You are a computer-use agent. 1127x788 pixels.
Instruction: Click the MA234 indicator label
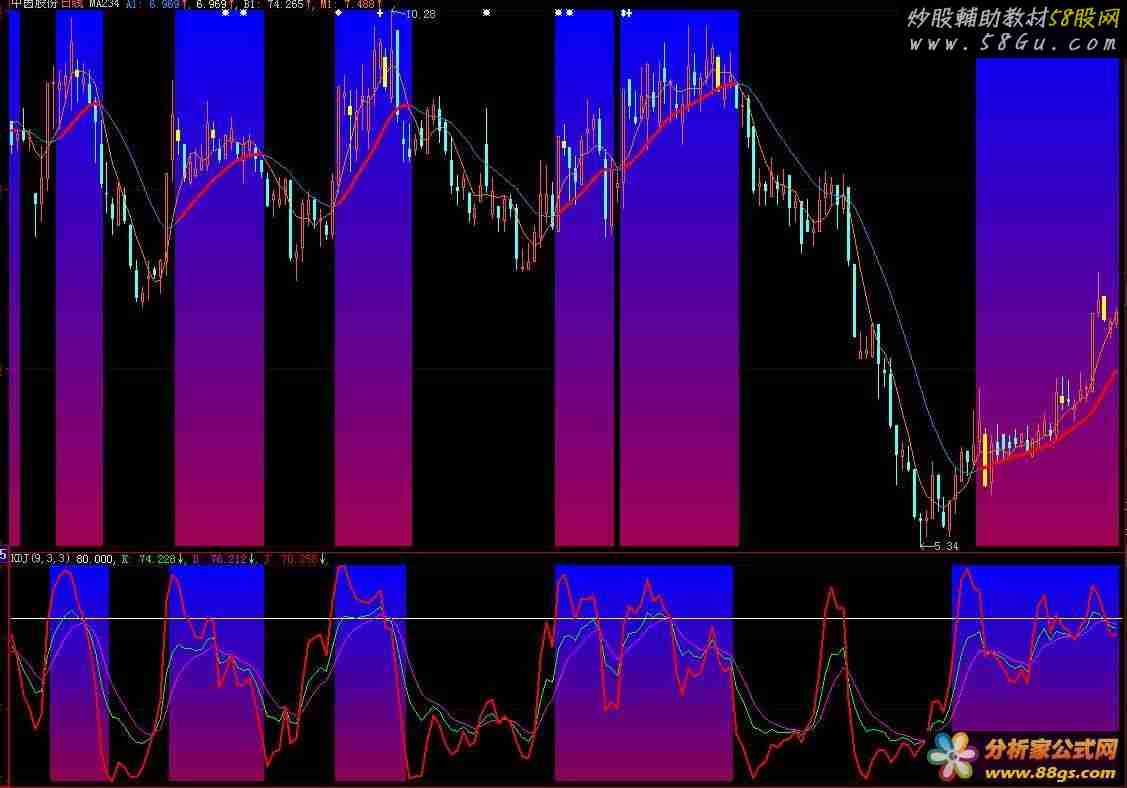point(104,4)
